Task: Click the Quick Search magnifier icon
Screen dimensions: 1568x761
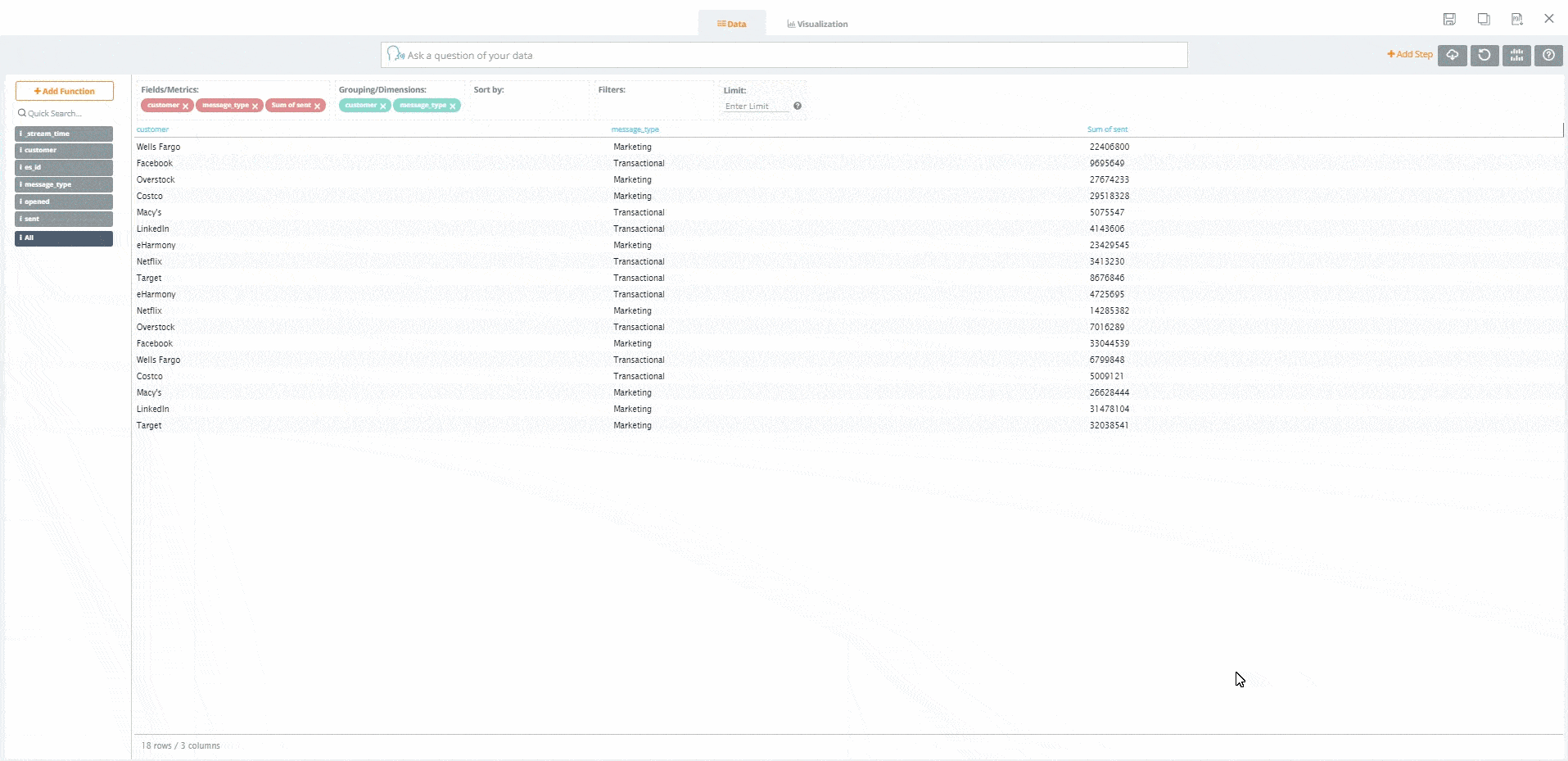Action: click(x=22, y=113)
